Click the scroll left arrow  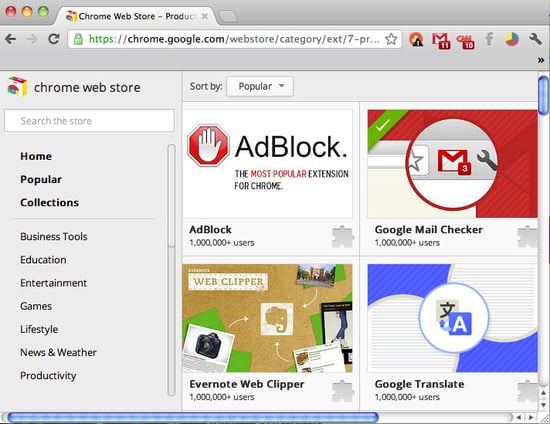tap(518, 417)
